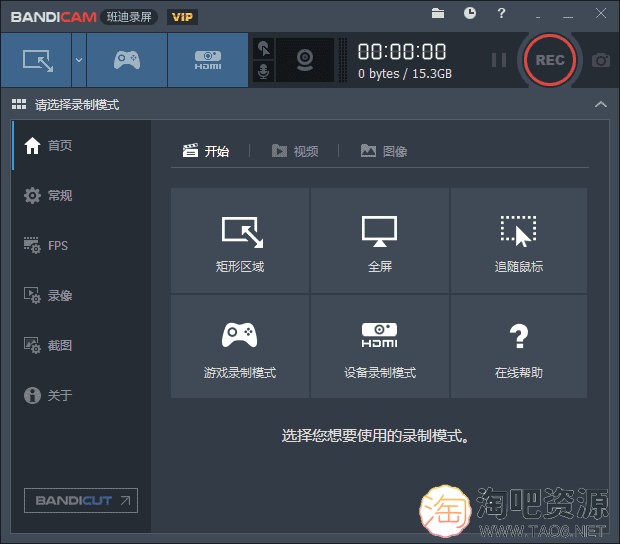
Task: Open the 常规 general settings sidebar item
Action: coord(81,195)
